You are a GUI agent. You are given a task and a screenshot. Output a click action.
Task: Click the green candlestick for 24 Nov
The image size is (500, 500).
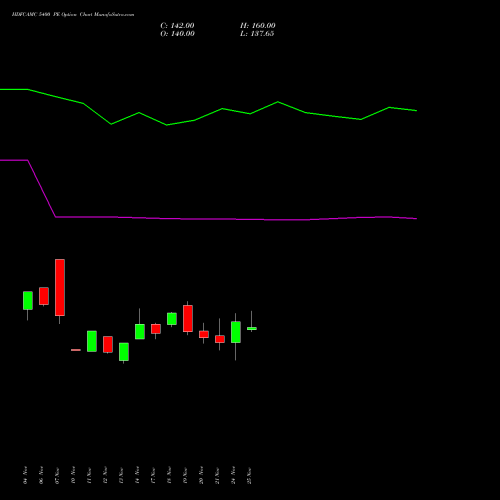click(236, 332)
